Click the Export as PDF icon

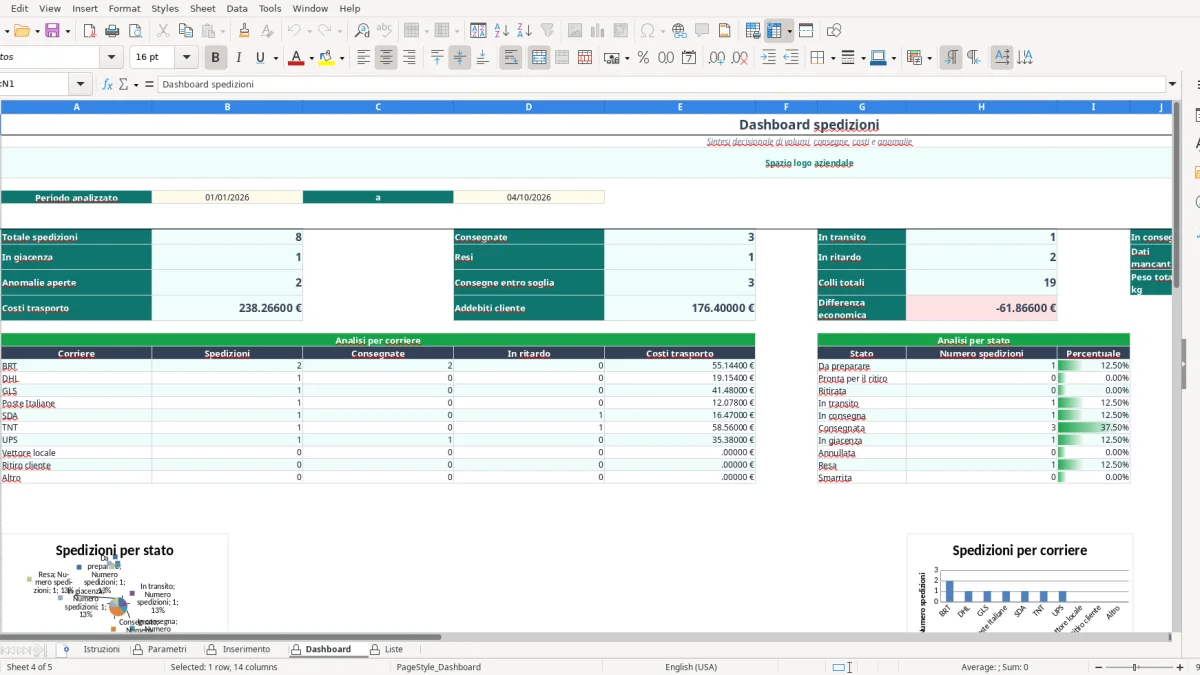coord(92,31)
